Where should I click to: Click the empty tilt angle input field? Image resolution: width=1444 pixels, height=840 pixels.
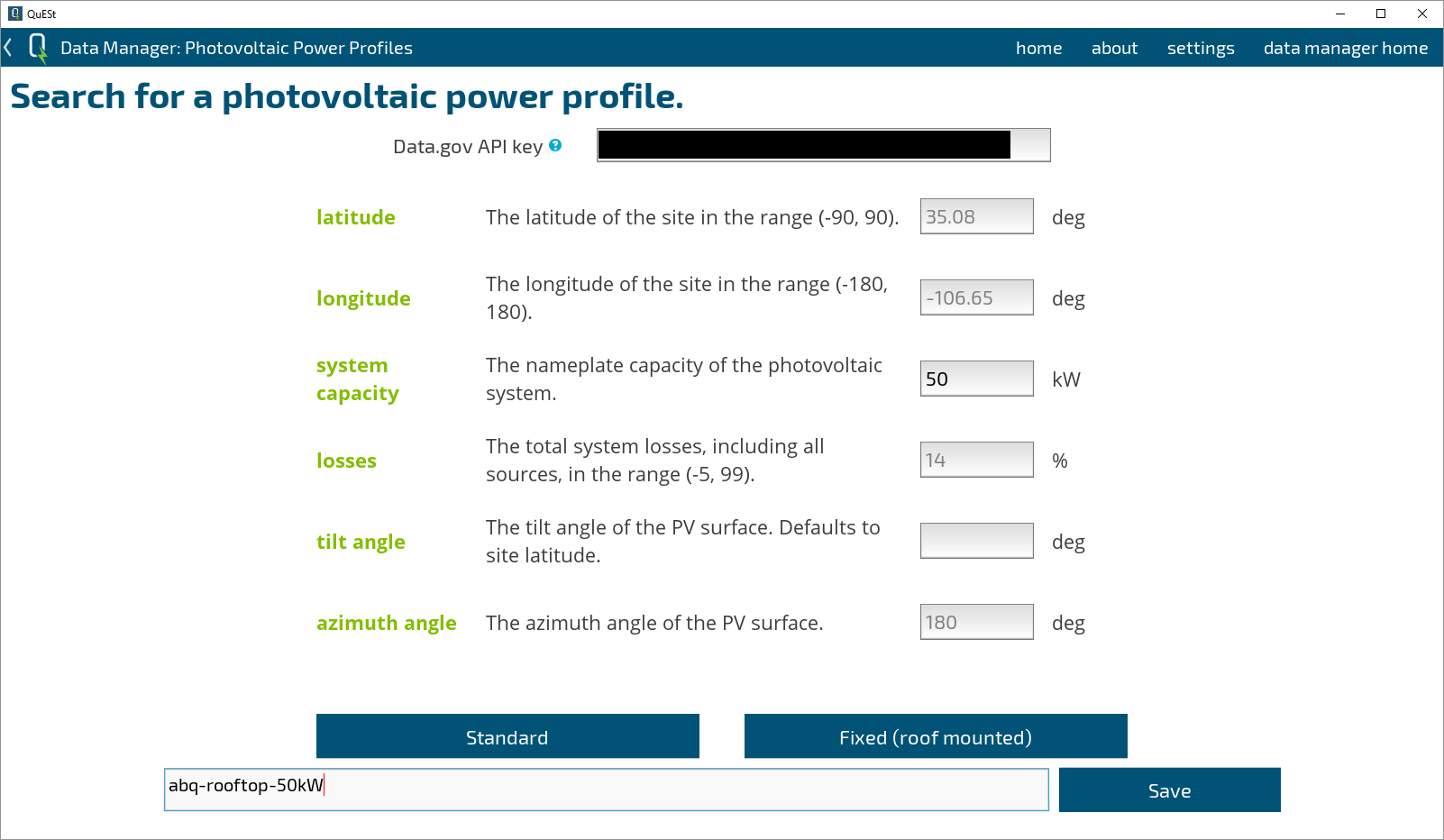tap(976, 541)
